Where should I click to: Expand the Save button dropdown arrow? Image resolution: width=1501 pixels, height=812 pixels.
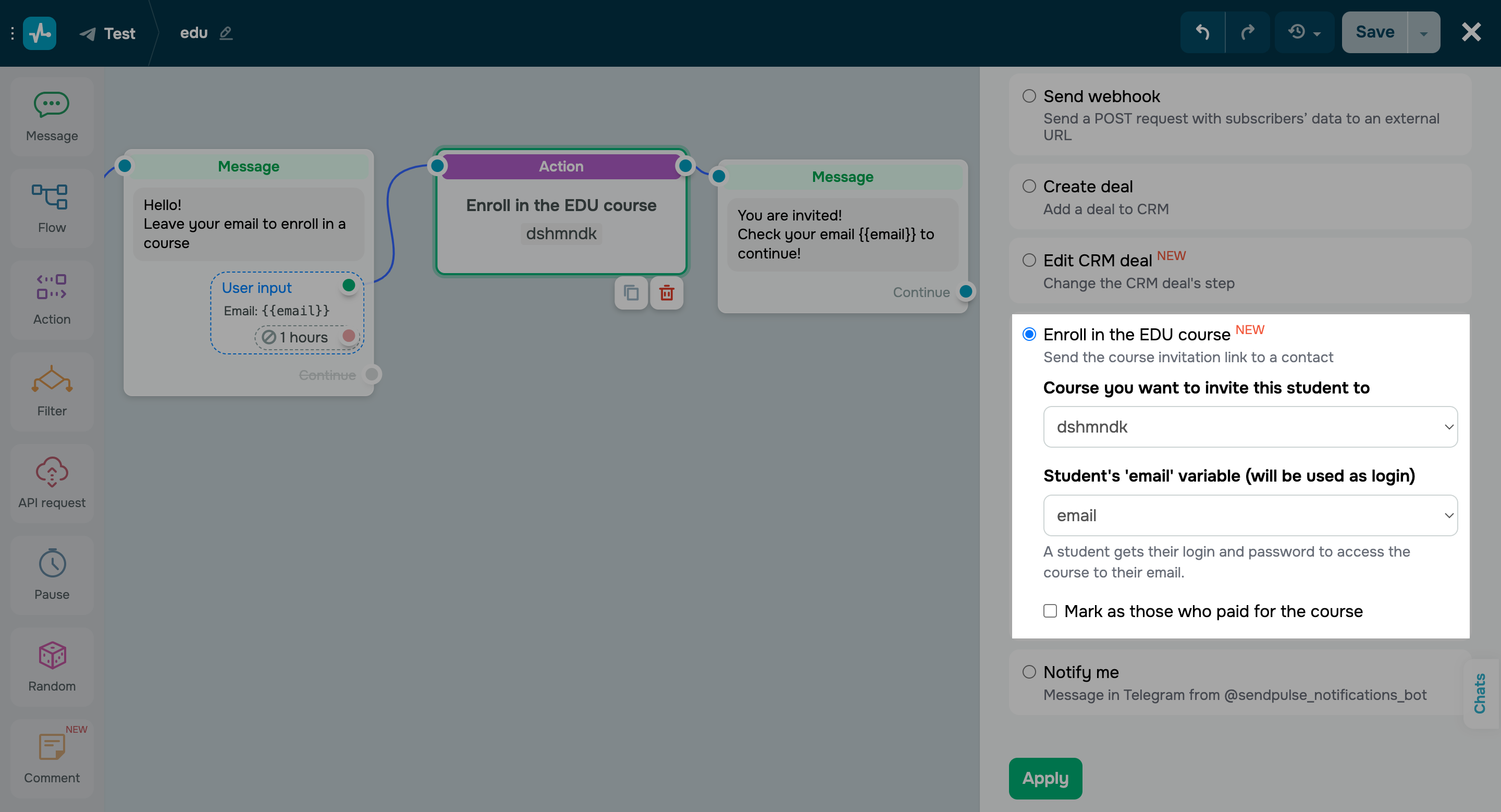pos(1423,32)
